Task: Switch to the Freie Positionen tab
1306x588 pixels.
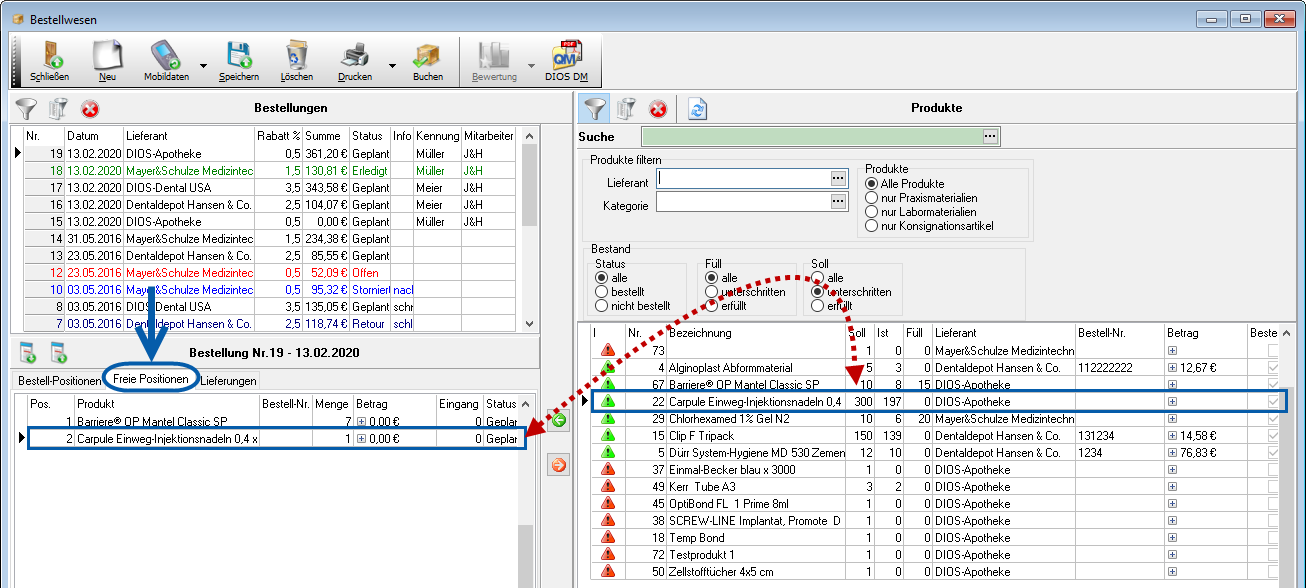Action: pyautogui.click(x=150, y=379)
